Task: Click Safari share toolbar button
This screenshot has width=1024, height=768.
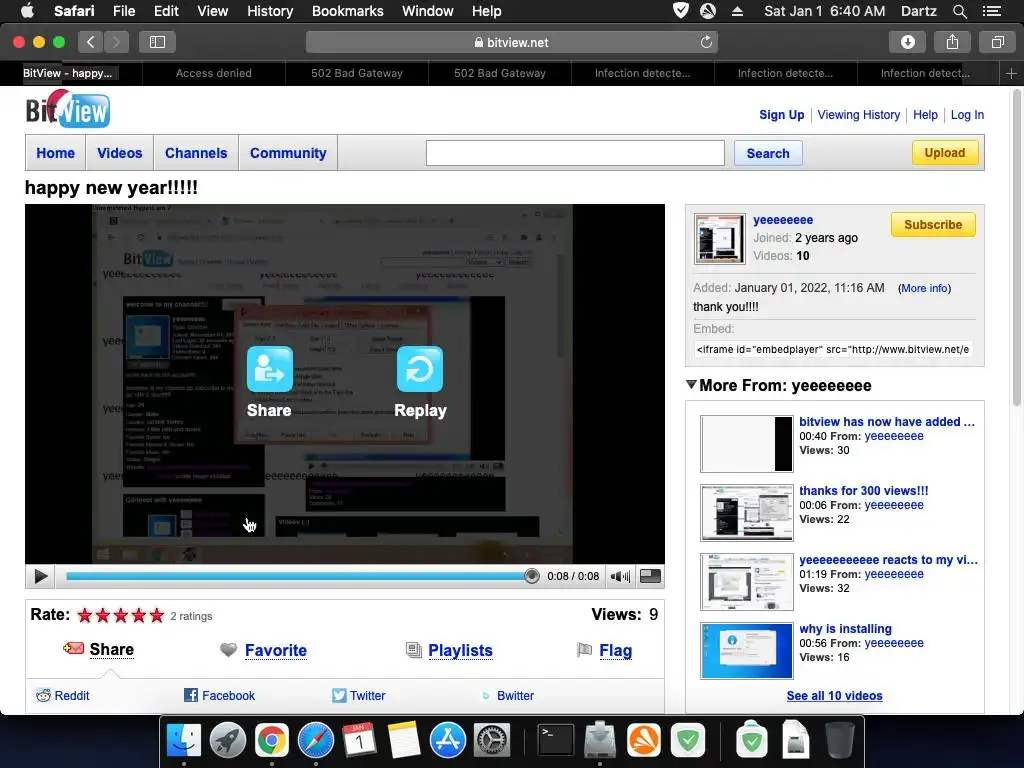Action: [x=952, y=42]
